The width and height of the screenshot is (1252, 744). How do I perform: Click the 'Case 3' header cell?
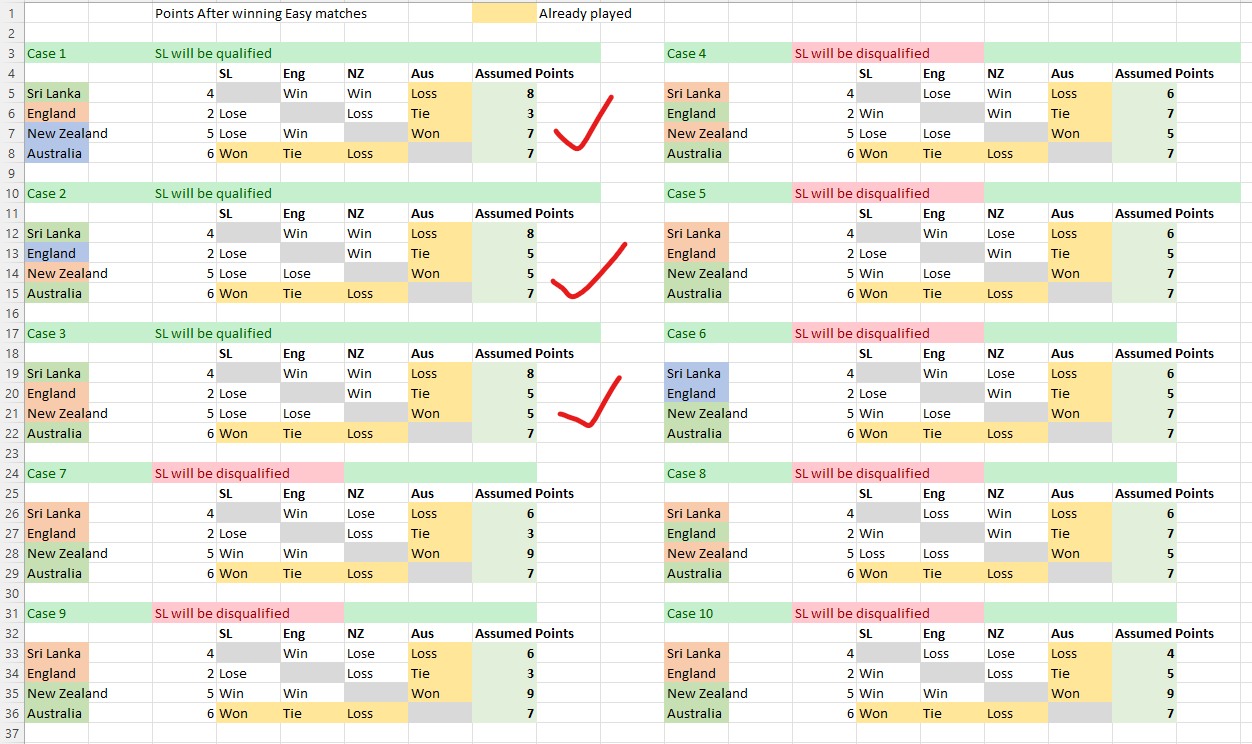tap(57, 333)
